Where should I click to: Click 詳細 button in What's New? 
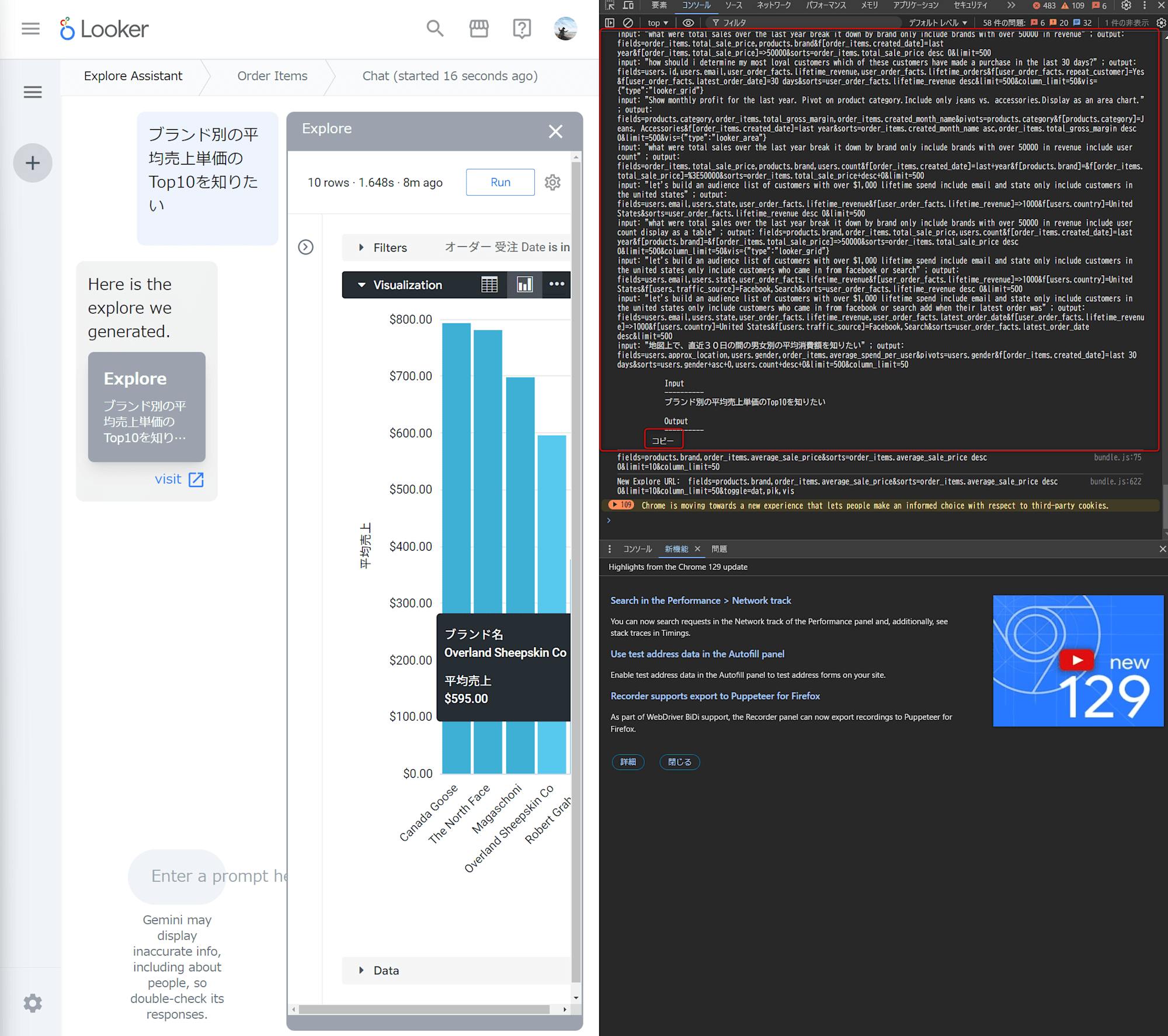(x=628, y=762)
